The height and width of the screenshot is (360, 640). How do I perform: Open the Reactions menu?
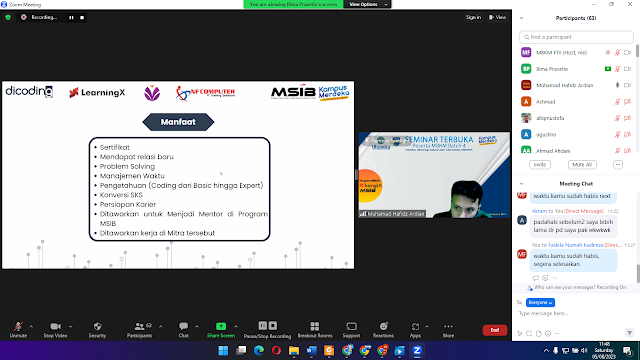coord(383,329)
